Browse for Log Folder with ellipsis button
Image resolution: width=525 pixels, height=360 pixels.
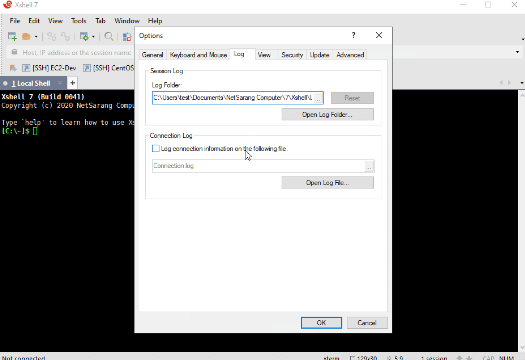pyautogui.click(x=318, y=98)
